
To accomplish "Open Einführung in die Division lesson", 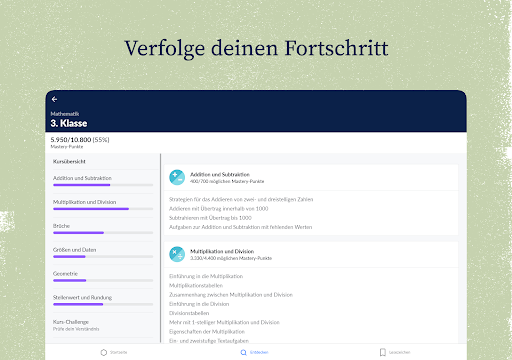I will pyautogui.click(x=199, y=304).
